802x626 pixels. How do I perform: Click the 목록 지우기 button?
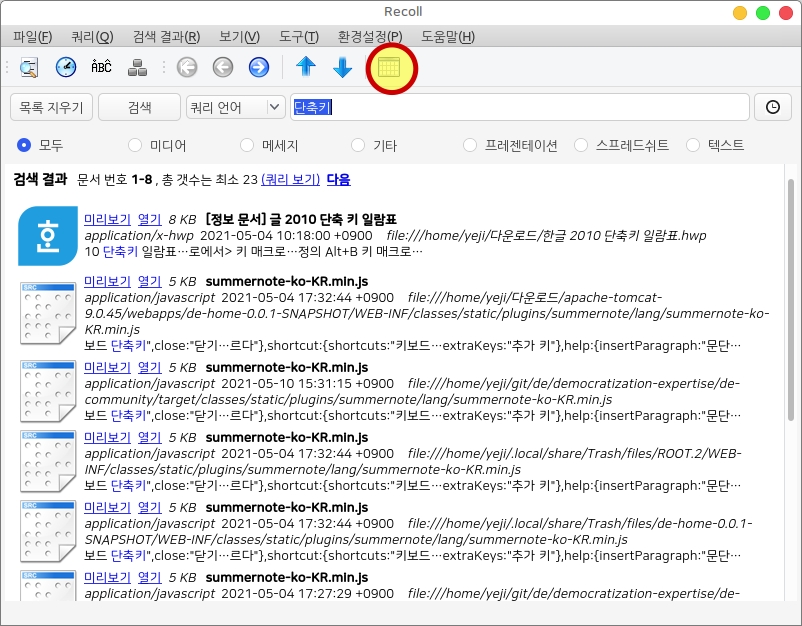(x=52, y=107)
